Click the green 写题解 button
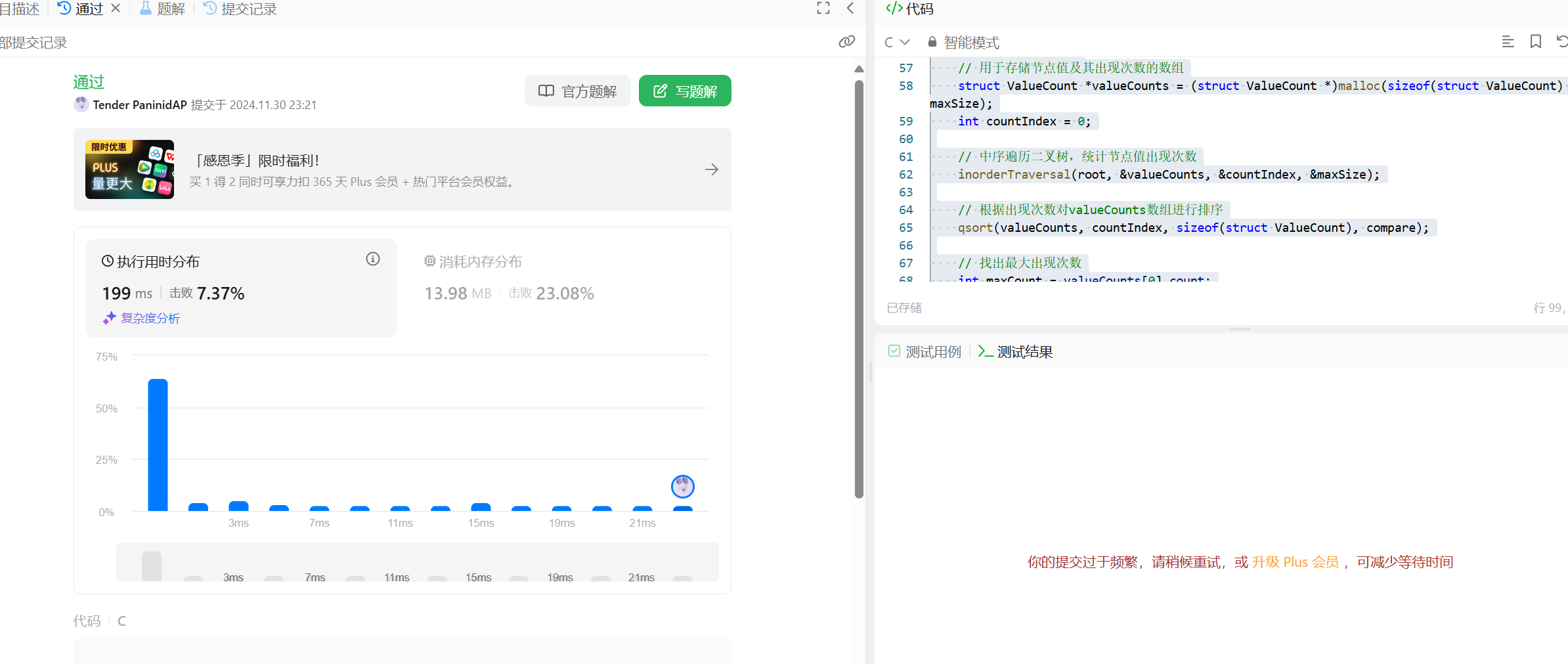This screenshot has width=1568, height=664. [x=685, y=91]
